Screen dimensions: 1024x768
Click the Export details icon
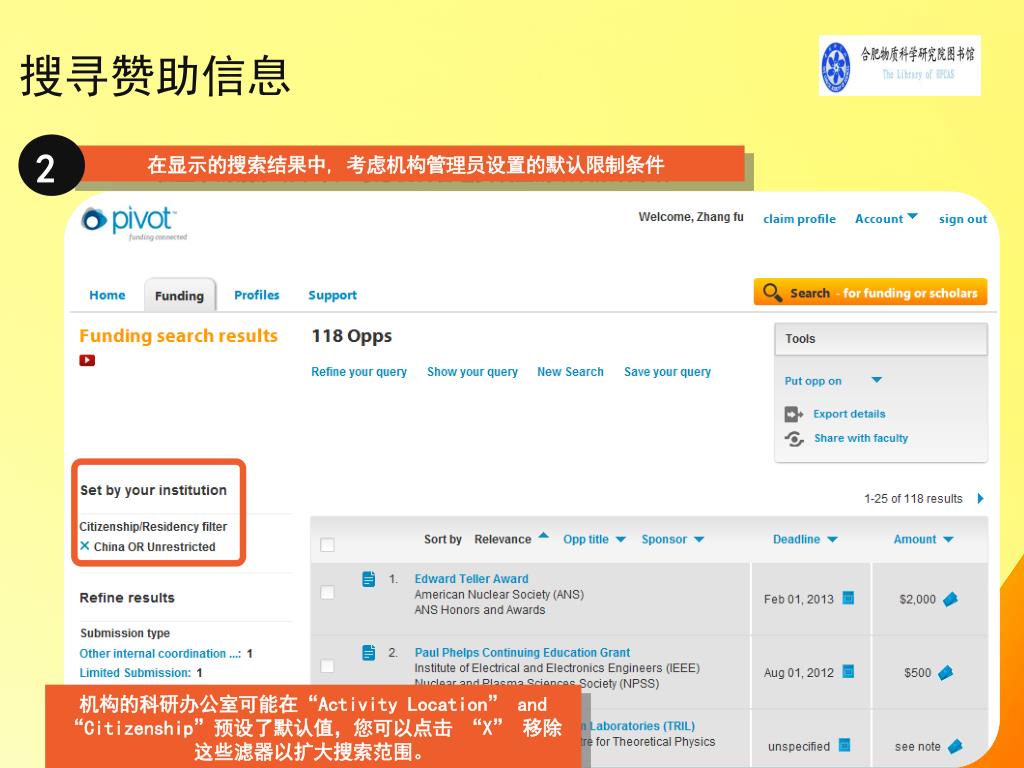point(793,414)
